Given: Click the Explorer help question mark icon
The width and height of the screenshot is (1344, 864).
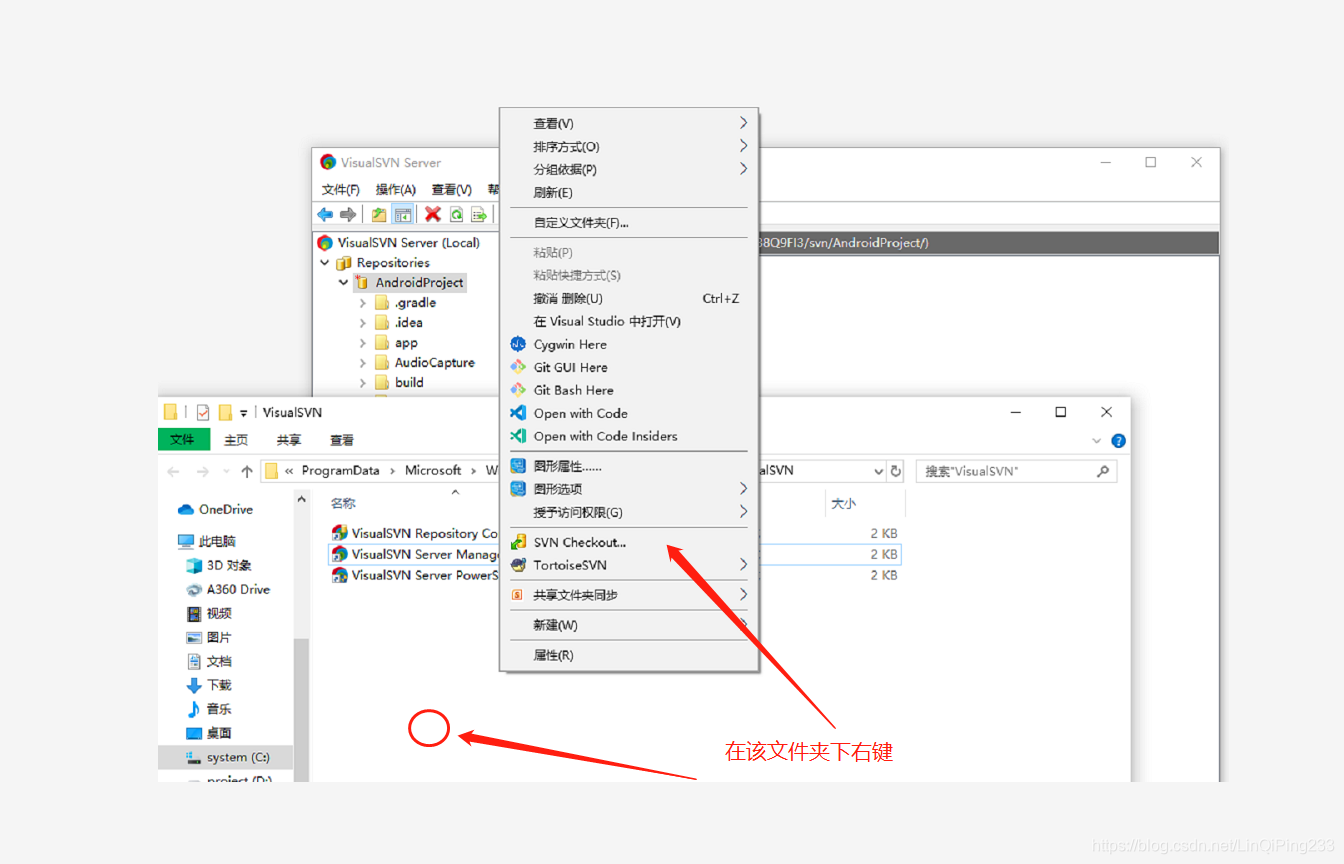Looking at the screenshot, I should [x=1119, y=440].
